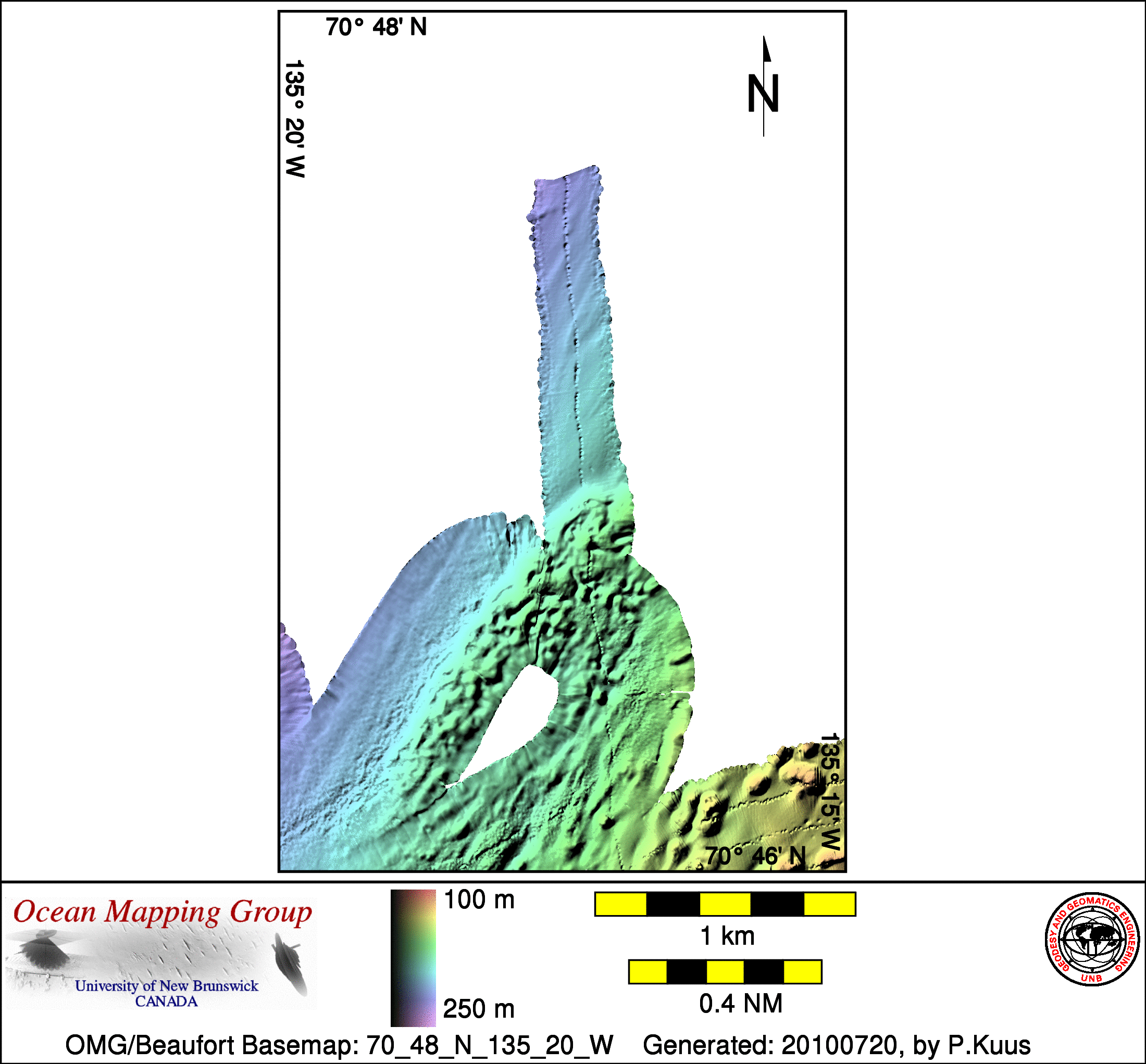Click the 135° 15' W longitude label
The image size is (1146, 1064).
coord(830,792)
